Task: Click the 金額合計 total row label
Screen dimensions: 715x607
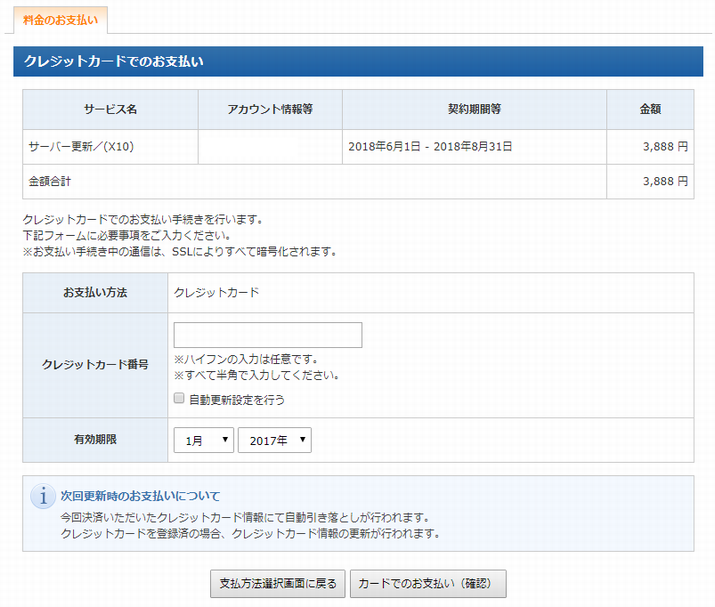Action: [x=50, y=182]
